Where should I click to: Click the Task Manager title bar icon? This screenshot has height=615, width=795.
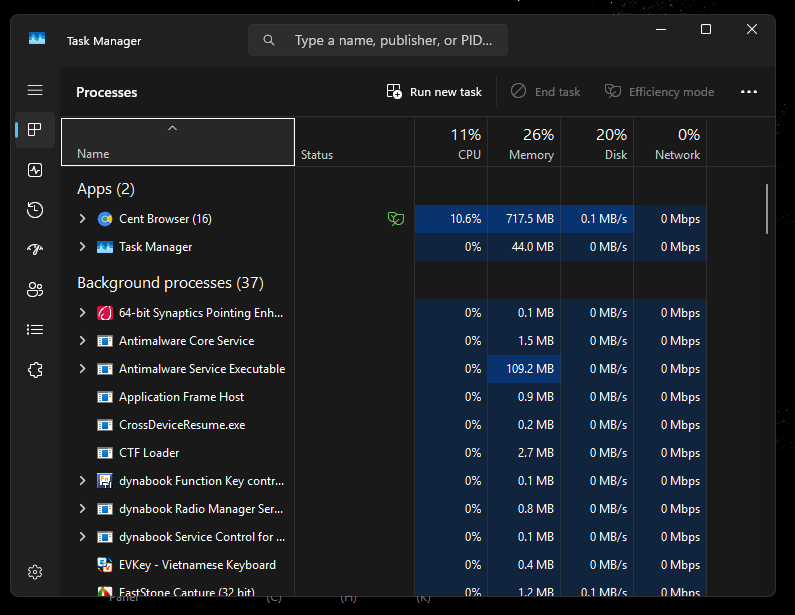click(37, 39)
